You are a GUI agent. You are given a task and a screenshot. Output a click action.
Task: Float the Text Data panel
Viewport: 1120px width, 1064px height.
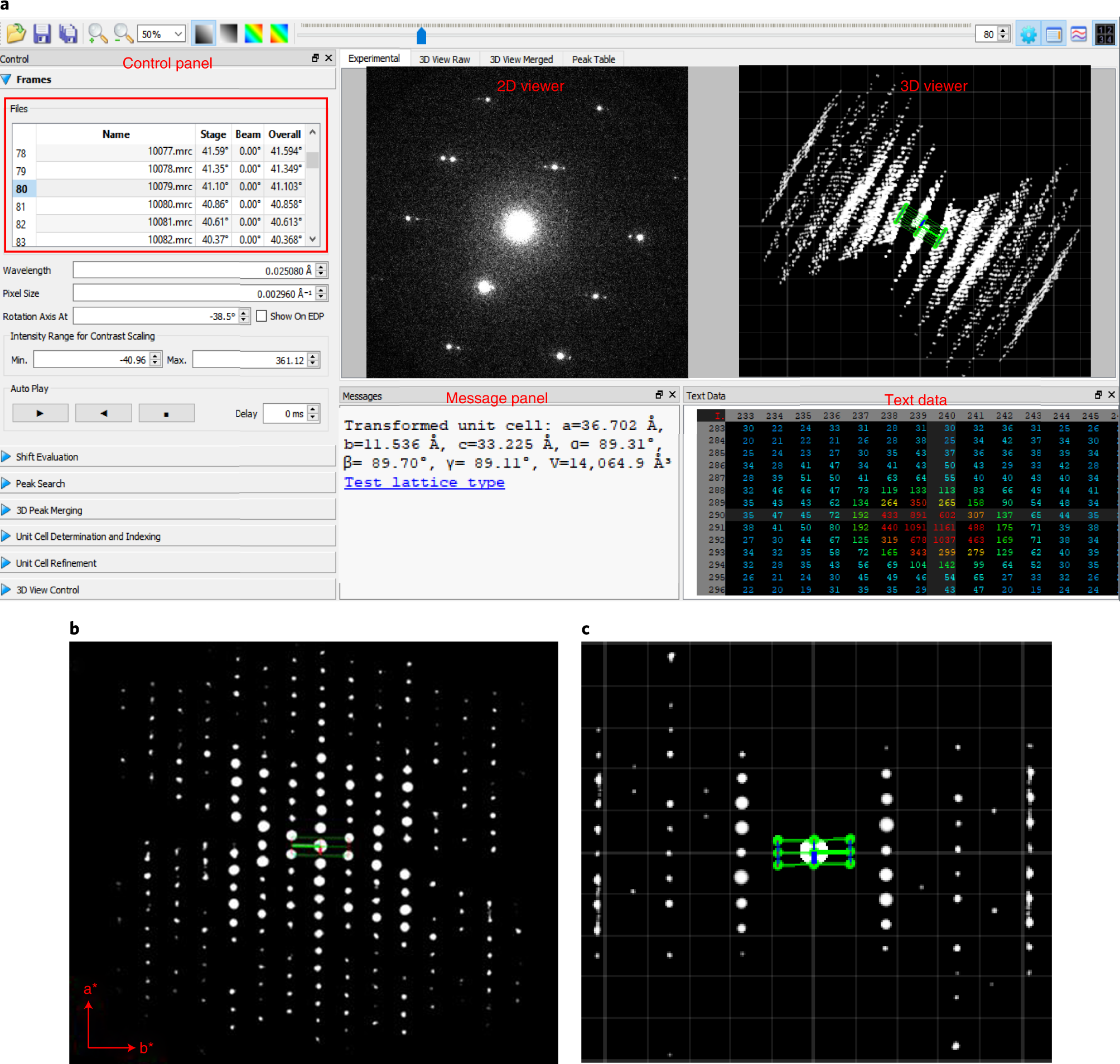coord(1098,395)
